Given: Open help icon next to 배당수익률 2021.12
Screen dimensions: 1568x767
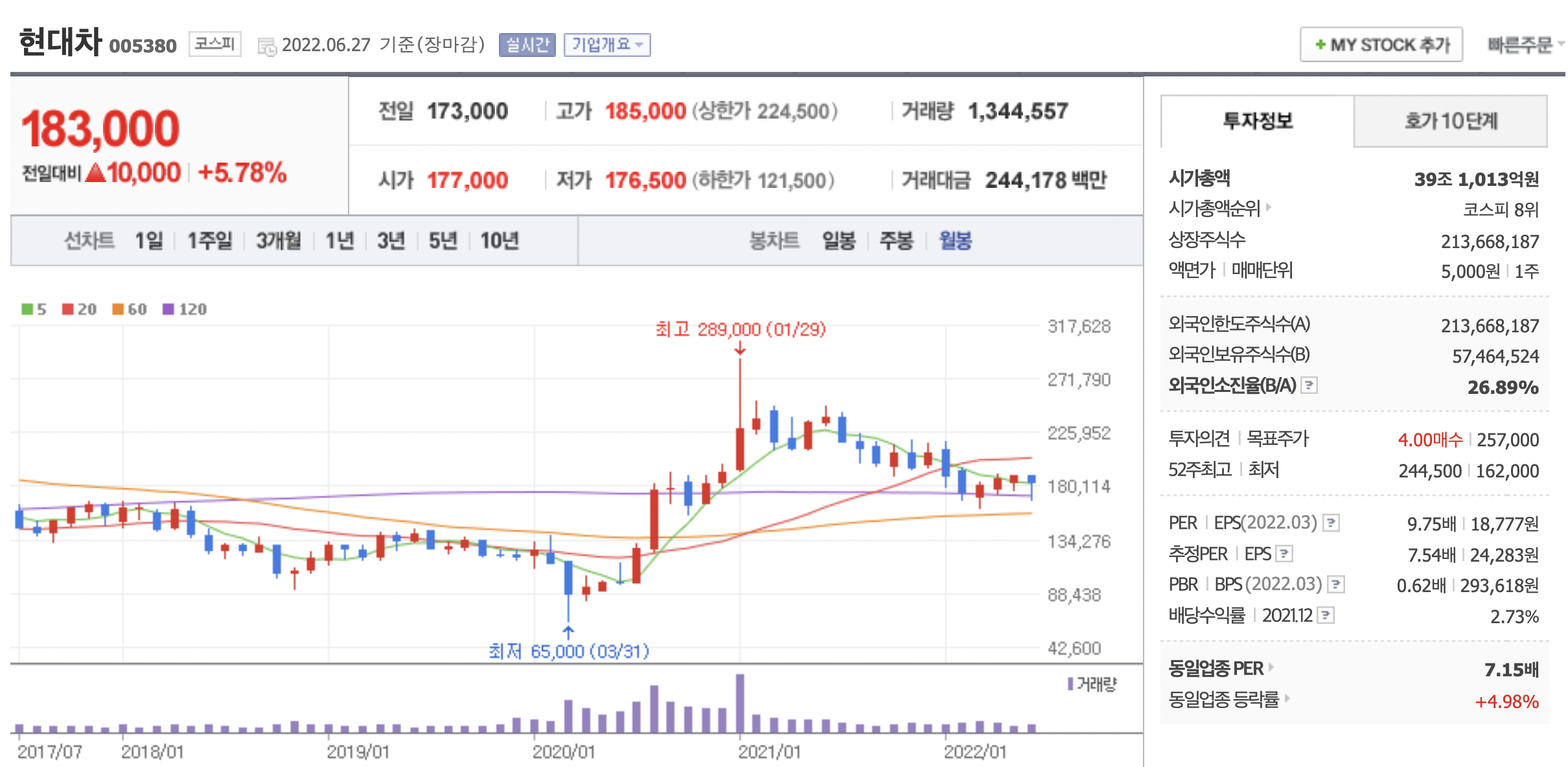Looking at the screenshot, I should pyautogui.click(x=1326, y=615).
